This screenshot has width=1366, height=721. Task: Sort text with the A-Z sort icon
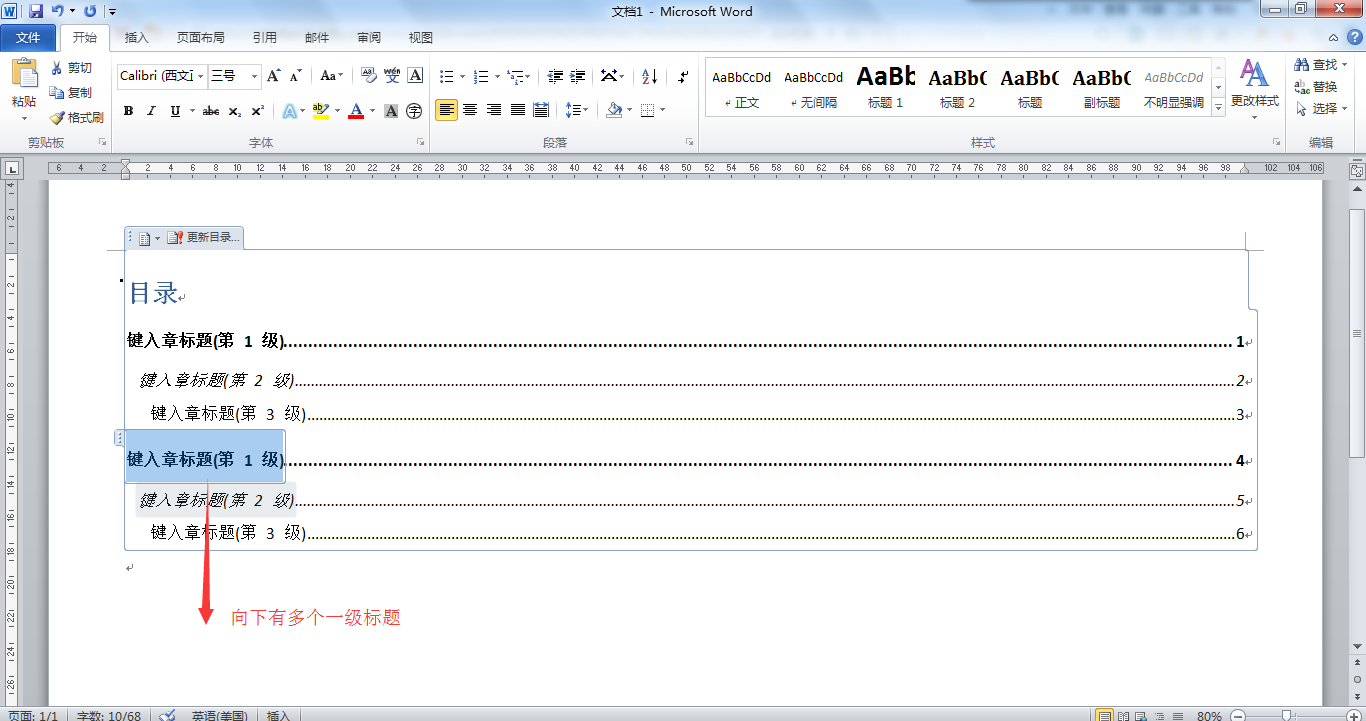(649, 76)
